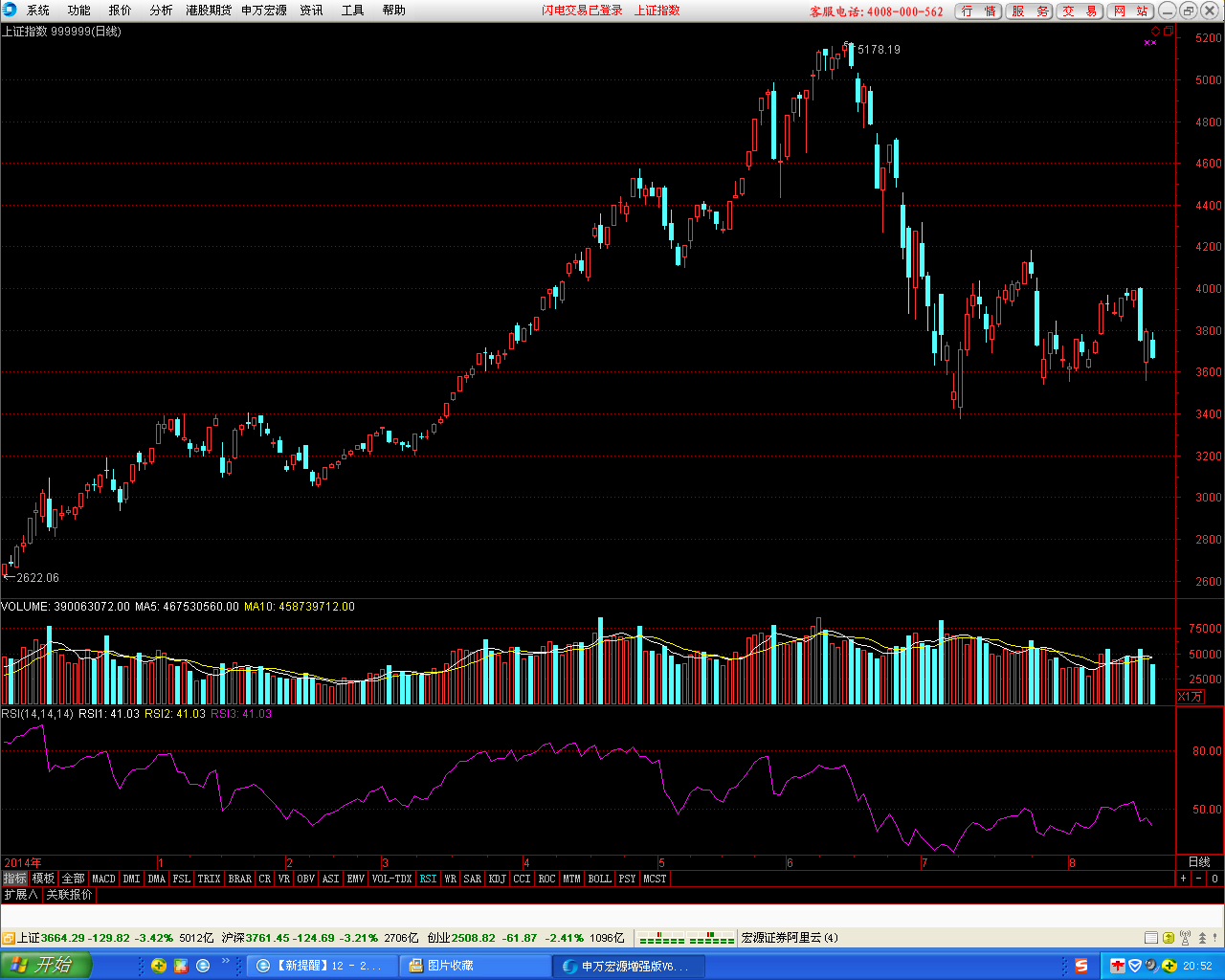Image resolution: width=1225 pixels, height=980 pixels.
Task: Click the red diamond icon above the price axis
Action: coord(1155,32)
